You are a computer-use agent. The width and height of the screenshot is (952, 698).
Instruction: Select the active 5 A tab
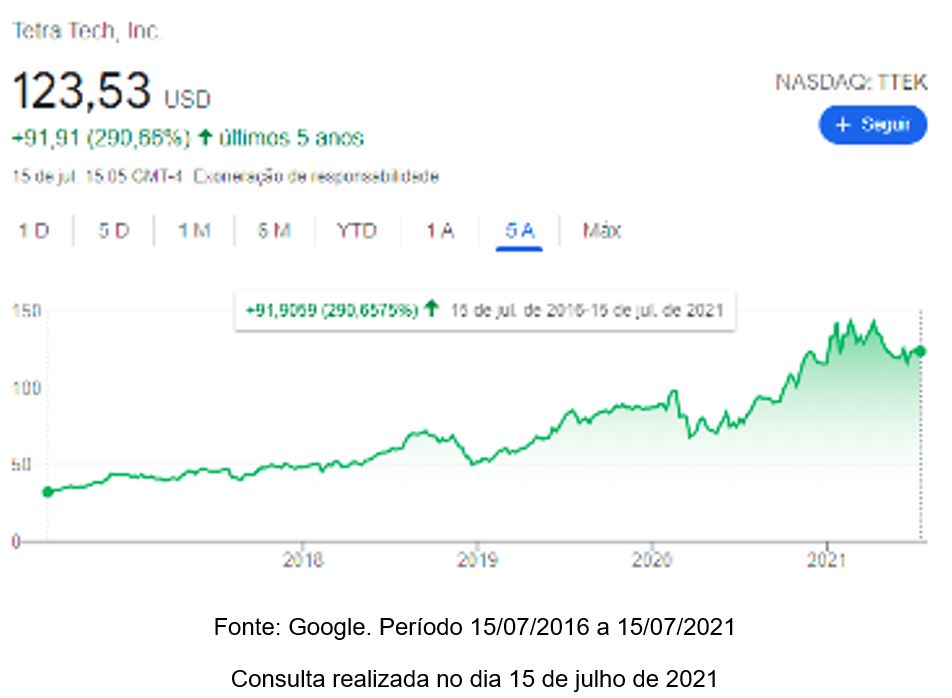520,231
